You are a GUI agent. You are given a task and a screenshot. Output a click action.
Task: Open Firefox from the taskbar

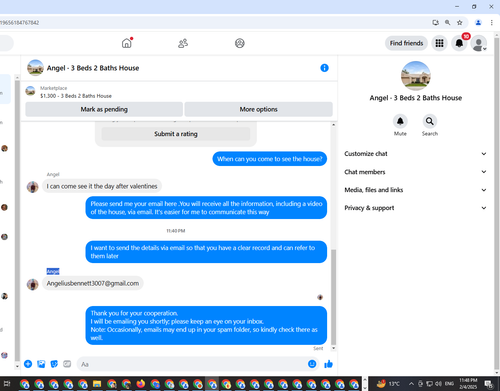point(141,384)
